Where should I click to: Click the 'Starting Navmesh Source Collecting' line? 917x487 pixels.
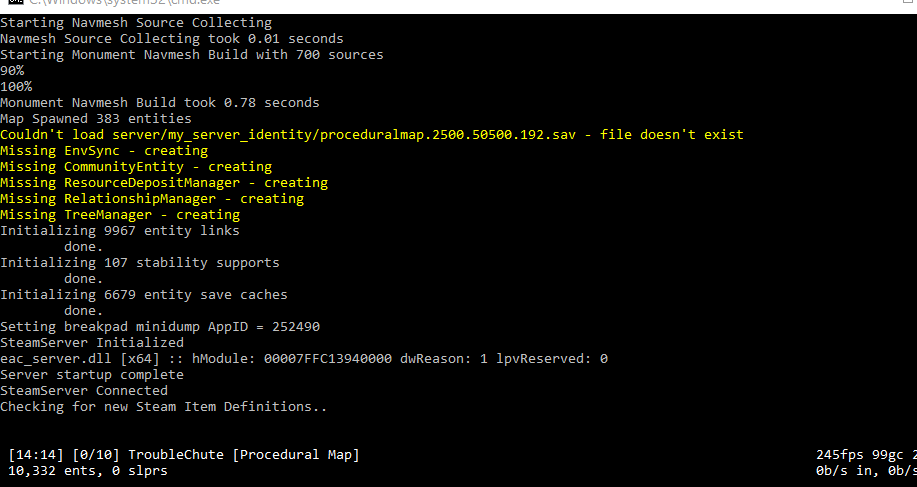[x=136, y=23]
